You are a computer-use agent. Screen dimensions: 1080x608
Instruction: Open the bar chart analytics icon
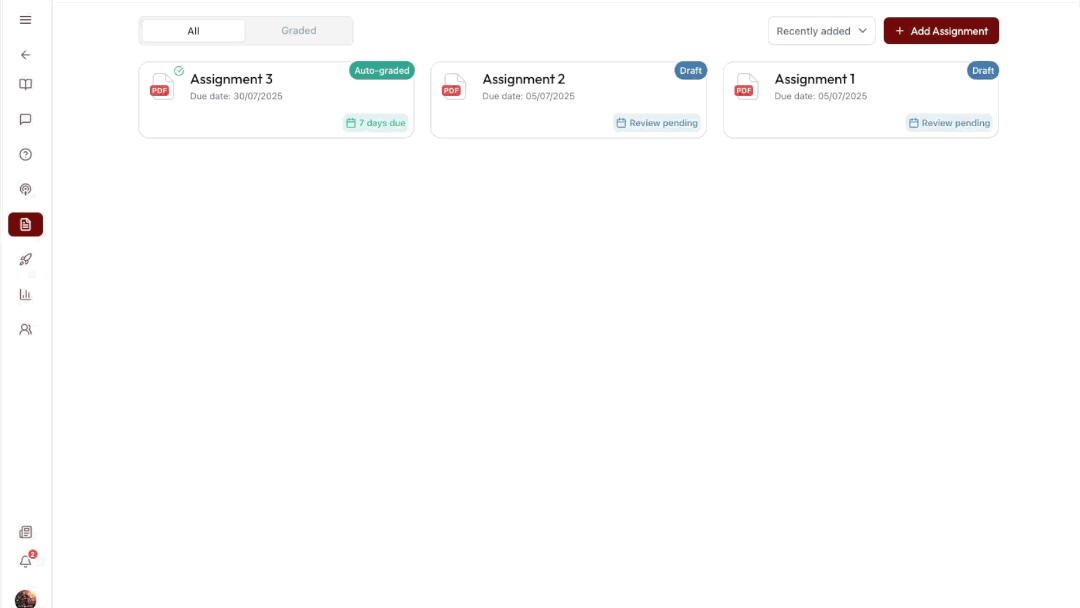[26, 294]
